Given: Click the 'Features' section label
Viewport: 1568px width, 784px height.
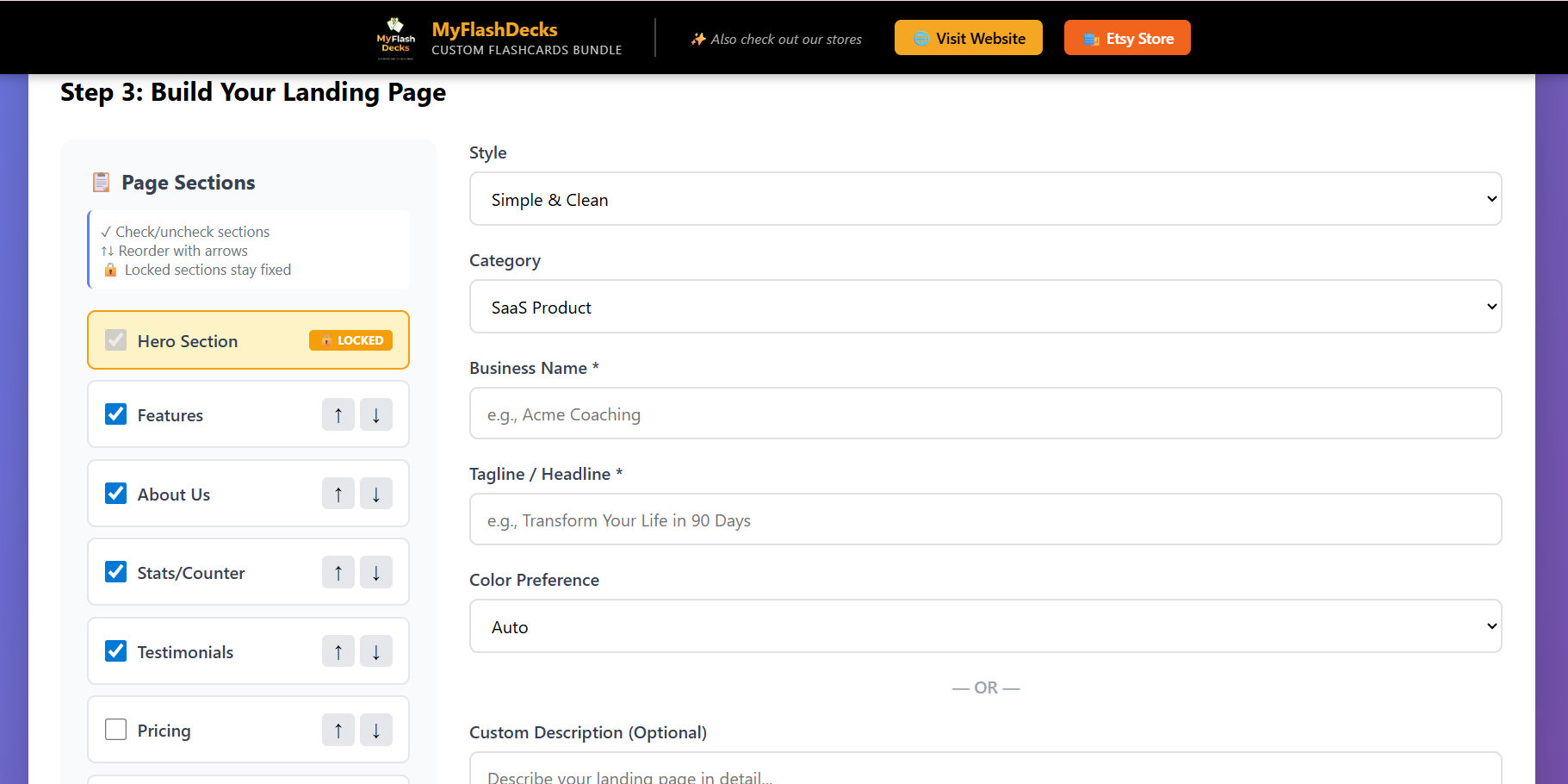Looking at the screenshot, I should point(170,415).
